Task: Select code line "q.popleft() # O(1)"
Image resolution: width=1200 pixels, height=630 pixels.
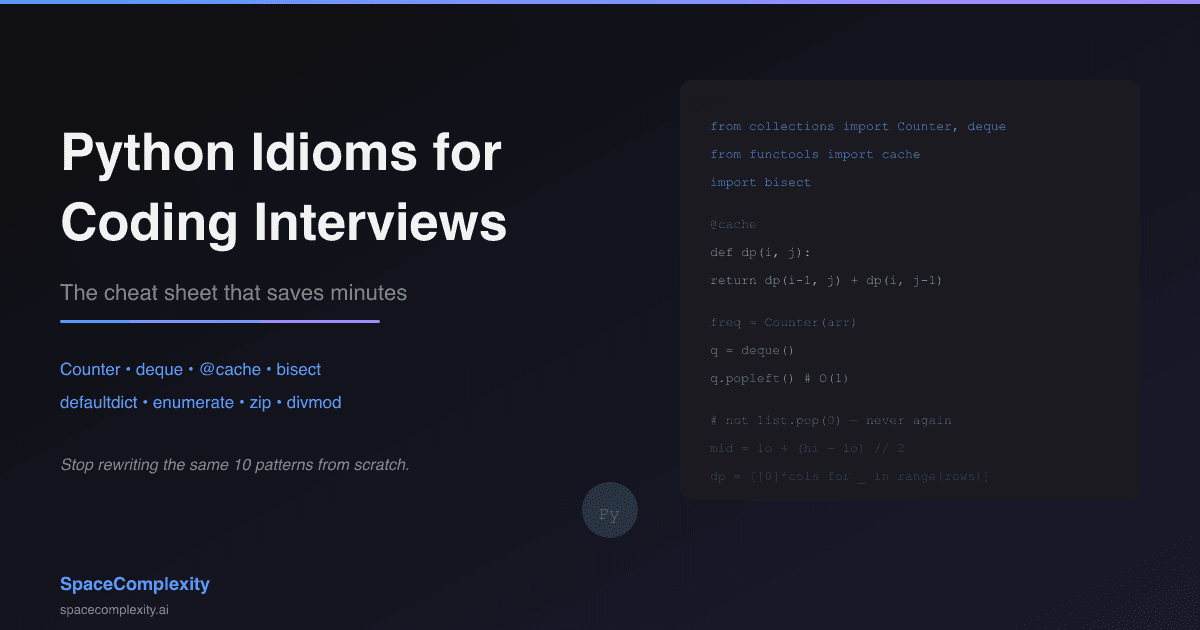Action: click(779, 378)
